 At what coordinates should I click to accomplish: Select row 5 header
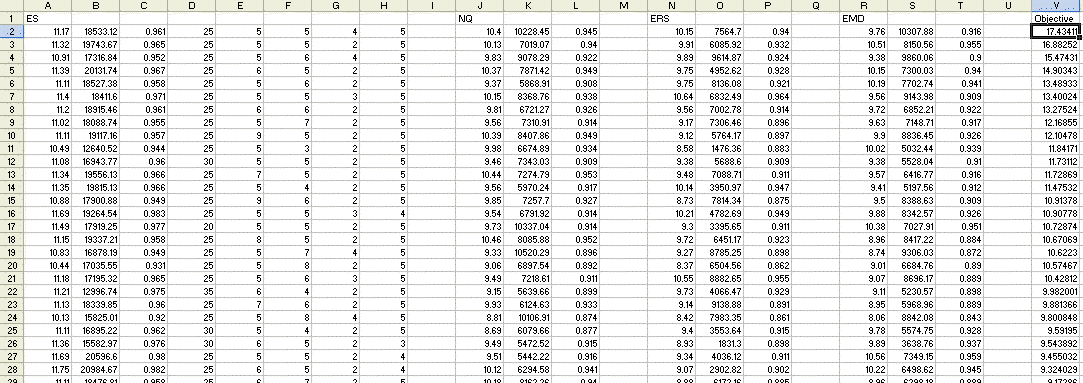tap(11, 71)
